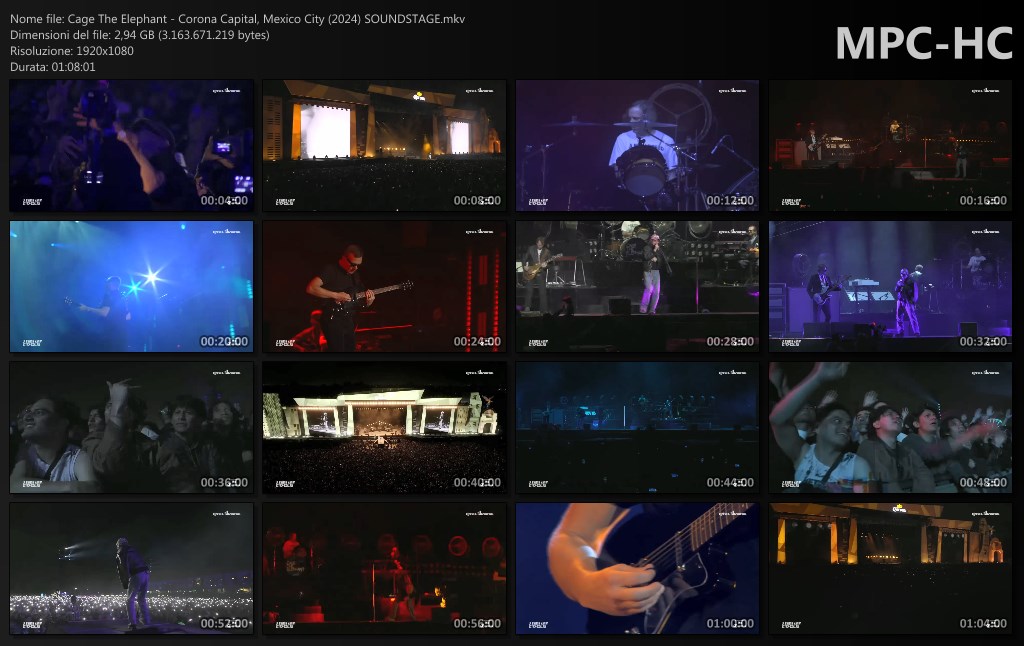1024x646 pixels.
Task: Open the final thumbnail at 01:04:00
Action: pyautogui.click(x=890, y=569)
